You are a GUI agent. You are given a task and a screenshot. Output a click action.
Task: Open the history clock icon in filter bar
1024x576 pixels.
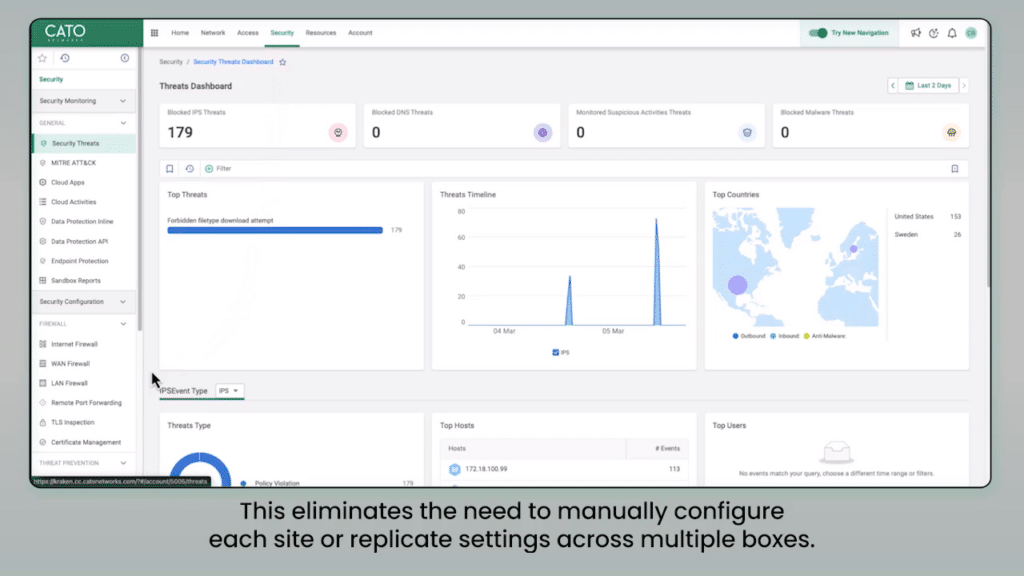tap(189, 169)
